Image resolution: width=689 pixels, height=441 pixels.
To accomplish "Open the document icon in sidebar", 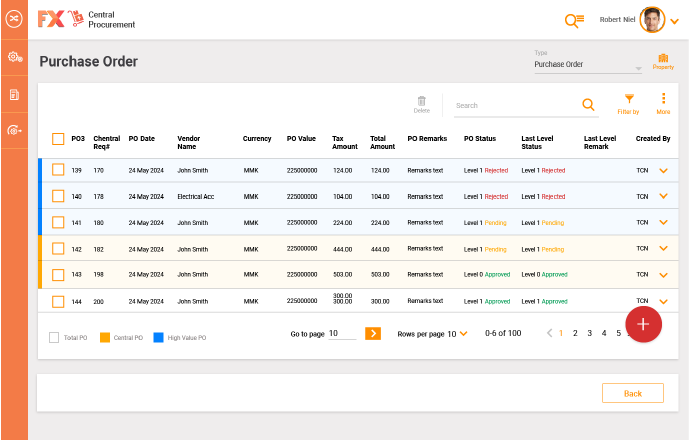I will [14, 94].
